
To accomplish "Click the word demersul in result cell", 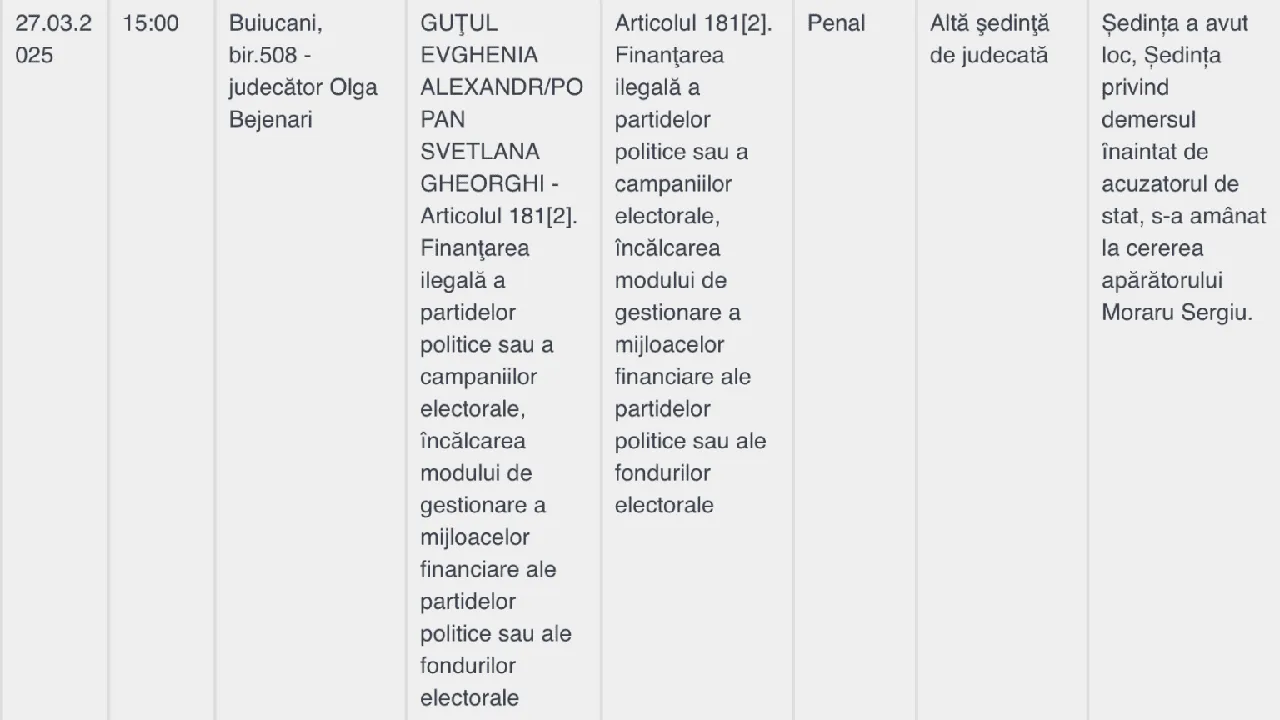I will [x=1148, y=119].
